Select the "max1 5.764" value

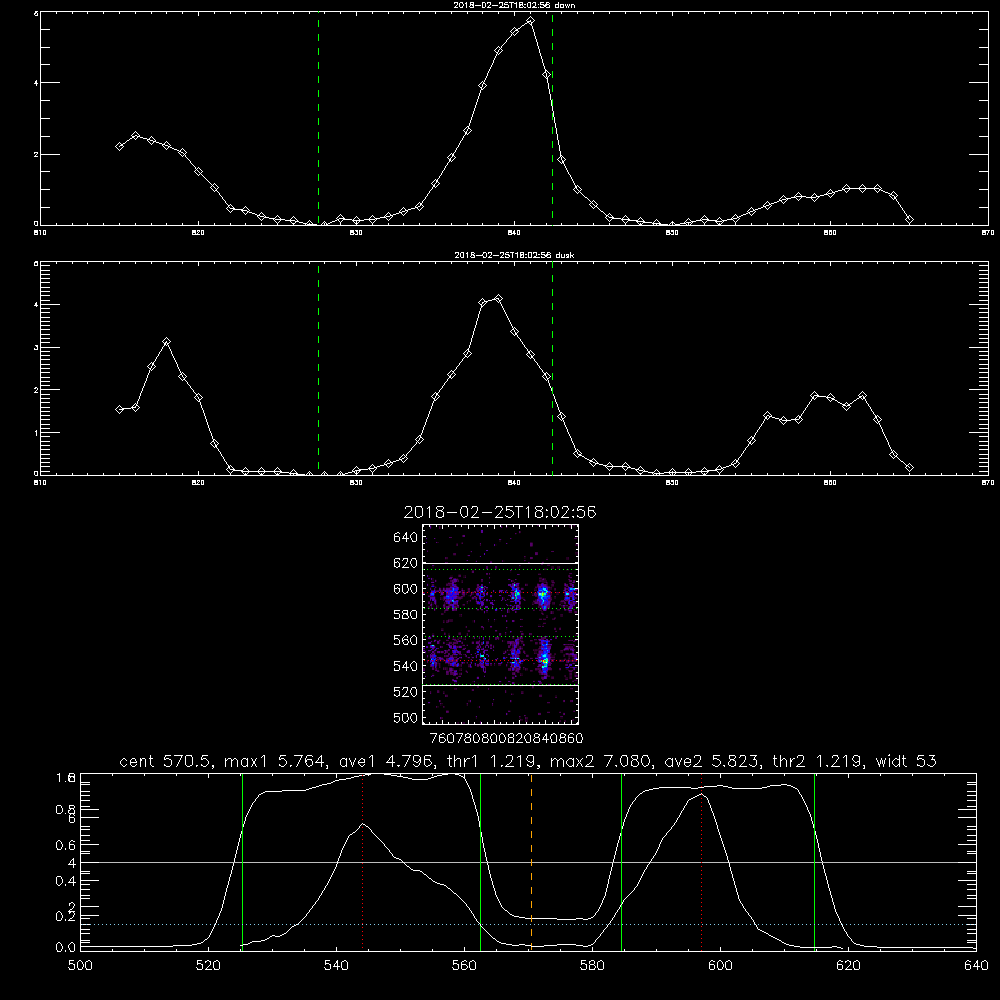[277, 761]
